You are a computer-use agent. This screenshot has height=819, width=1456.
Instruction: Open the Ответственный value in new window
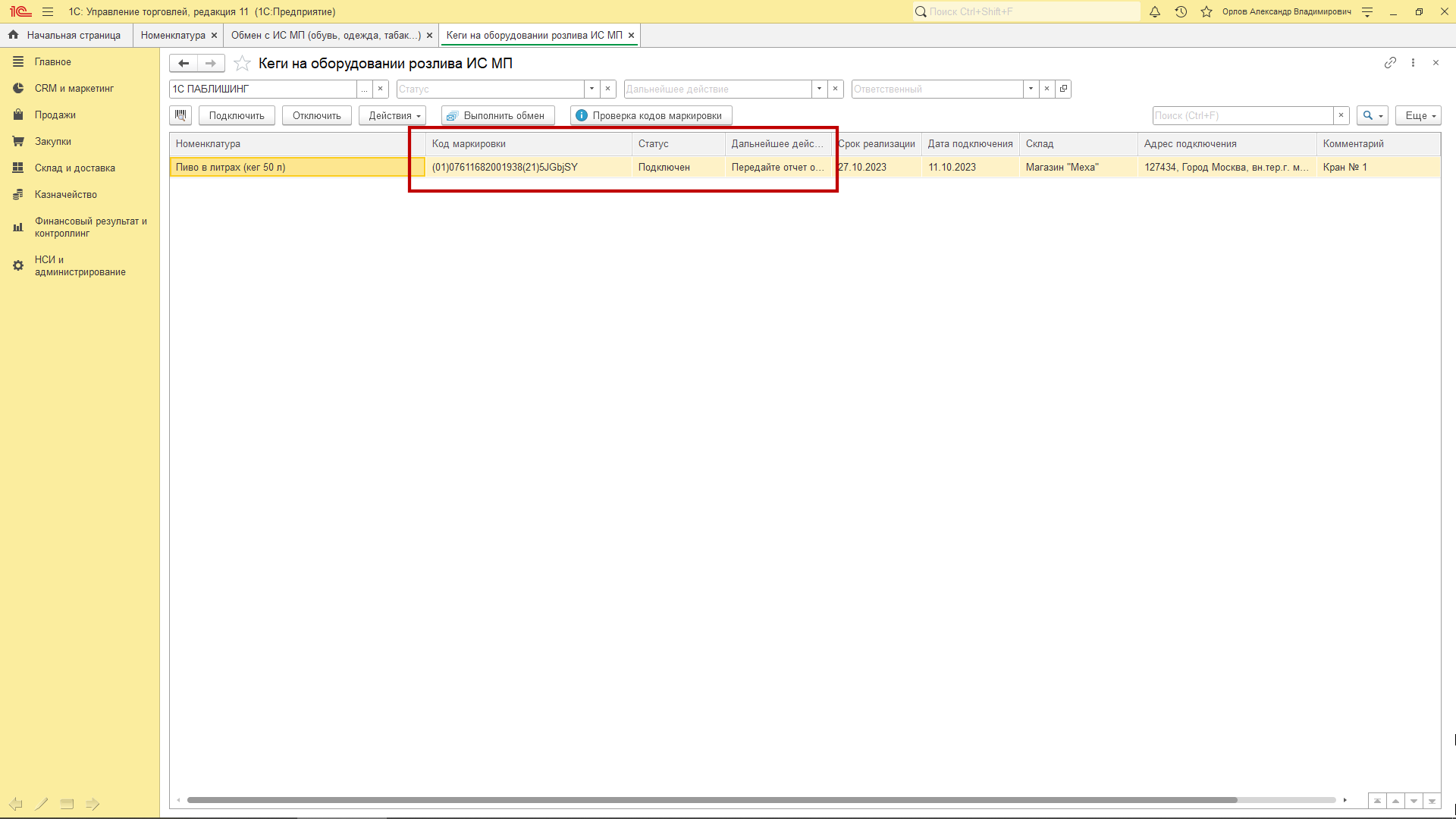[1063, 89]
